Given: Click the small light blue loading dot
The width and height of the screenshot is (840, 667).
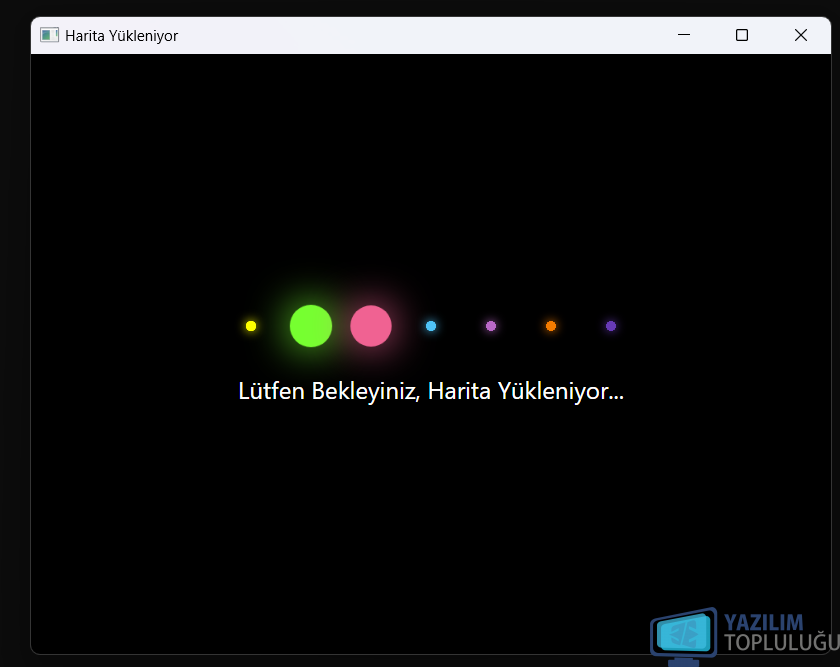Looking at the screenshot, I should coord(431,326).
